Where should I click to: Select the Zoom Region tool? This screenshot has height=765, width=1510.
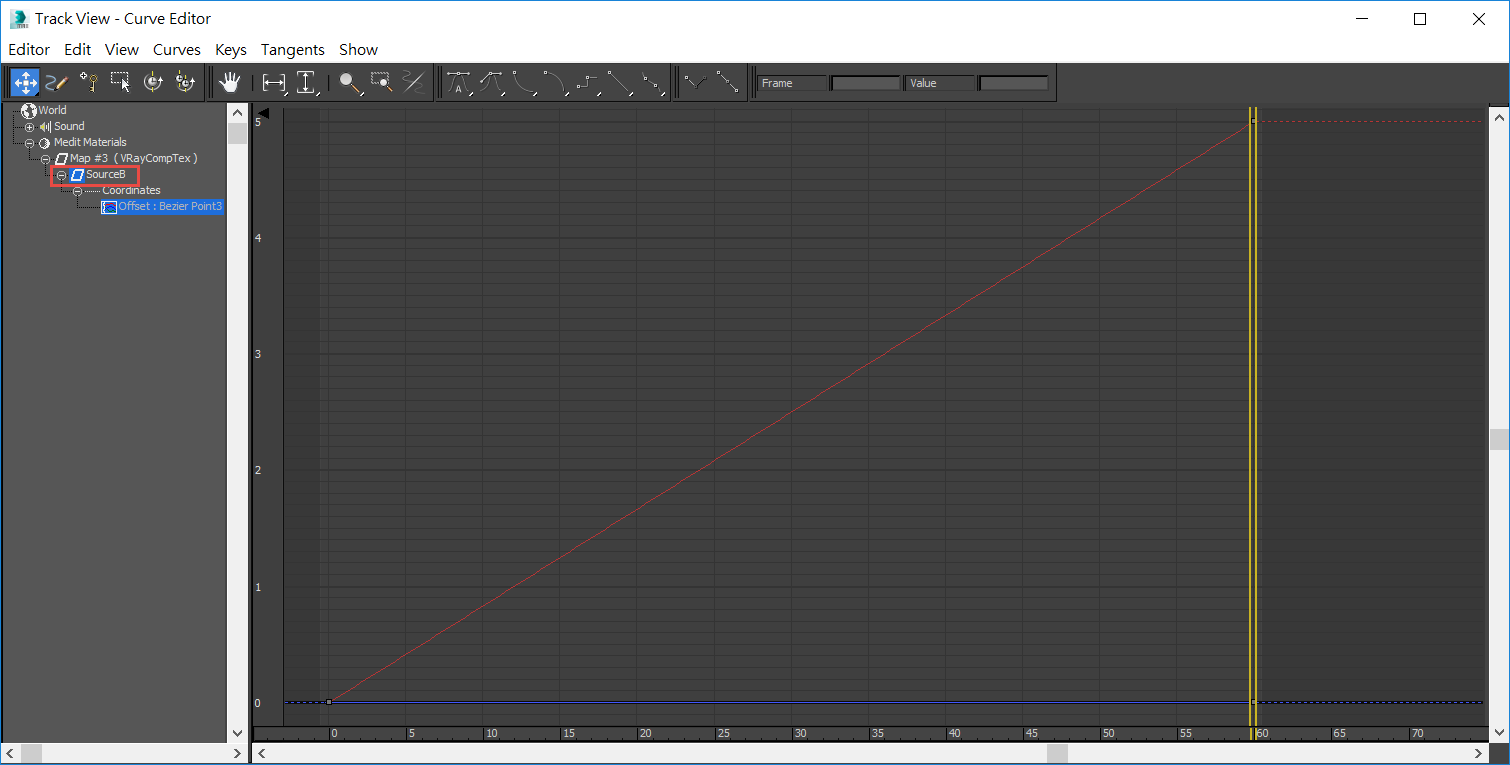click(x=382, y=83)
